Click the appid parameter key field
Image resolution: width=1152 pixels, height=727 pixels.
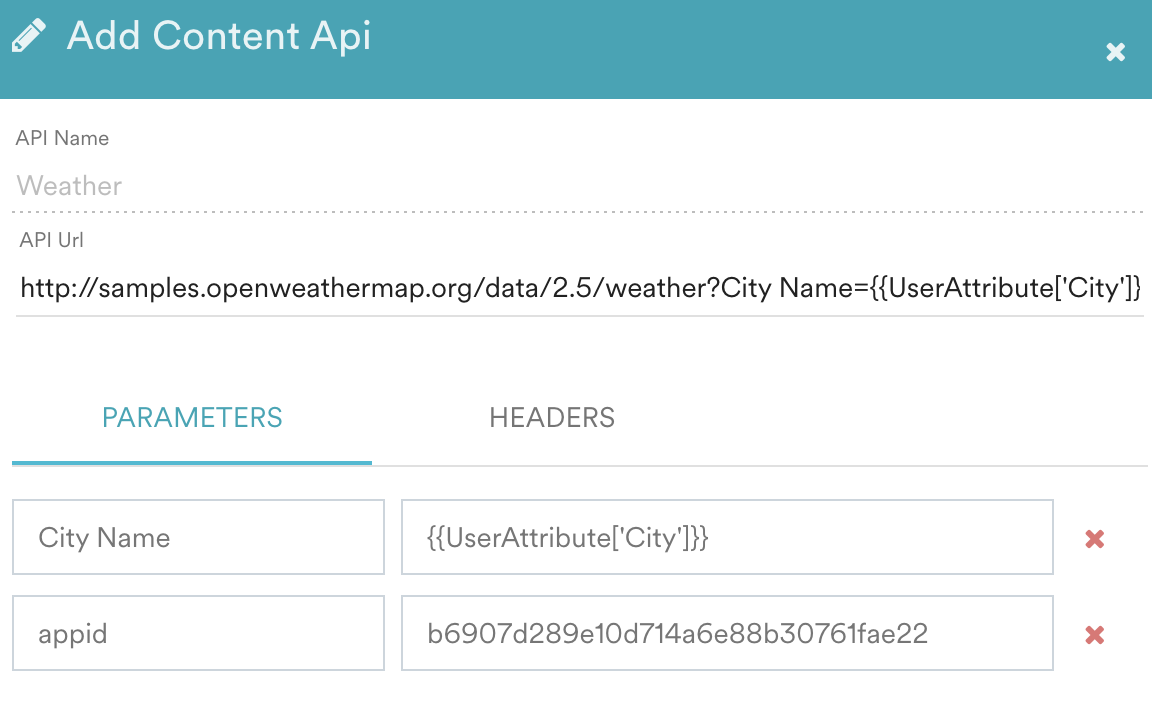(x=198, y=633)
